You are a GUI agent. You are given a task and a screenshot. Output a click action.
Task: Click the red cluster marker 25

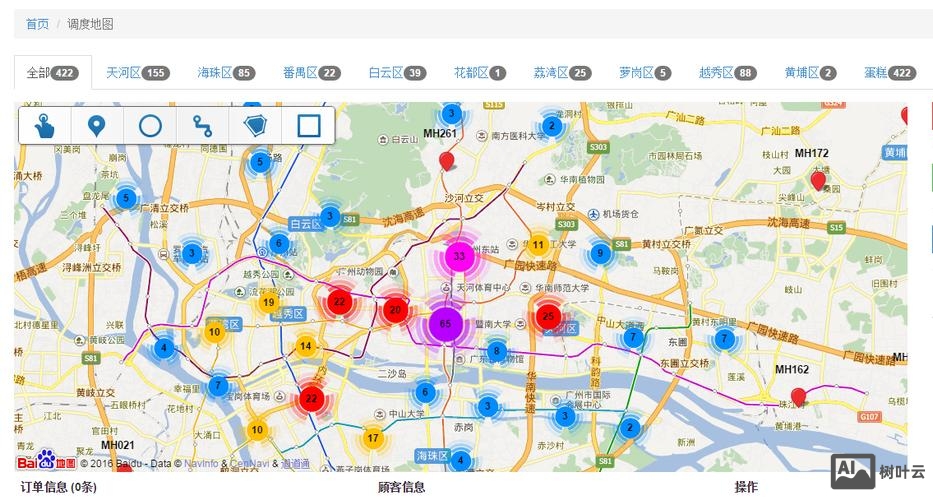coord(549,316)
